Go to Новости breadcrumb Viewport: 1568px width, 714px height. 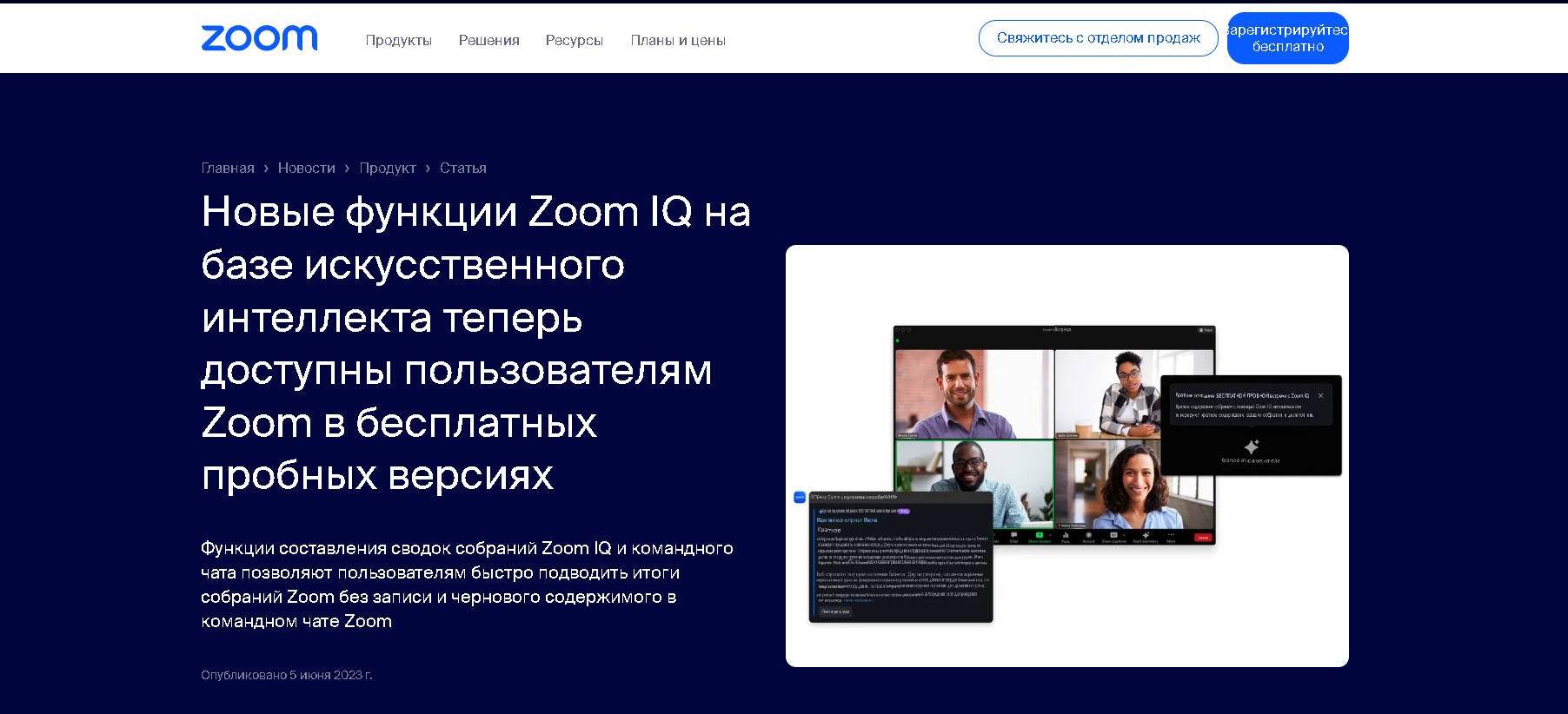point(306,168)
